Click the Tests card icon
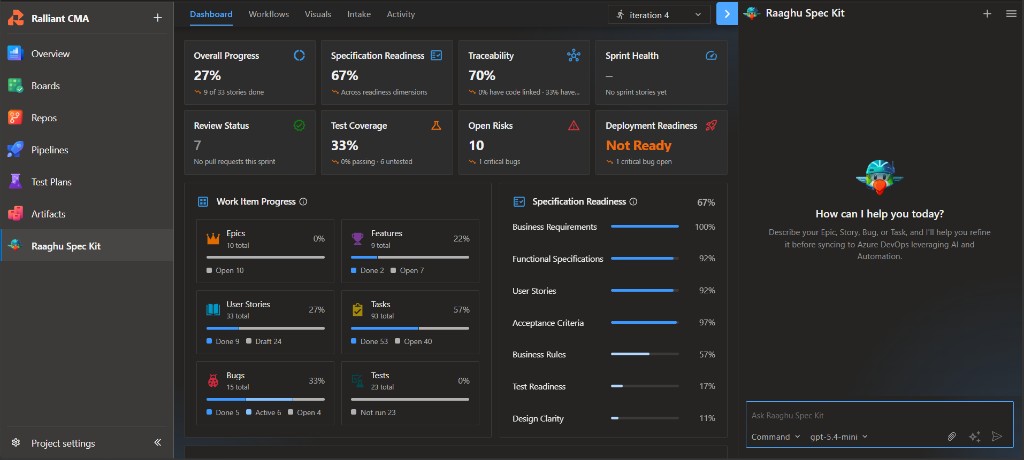The height and width of the screenshot is (460, 1024). click(x=357, y=380)
